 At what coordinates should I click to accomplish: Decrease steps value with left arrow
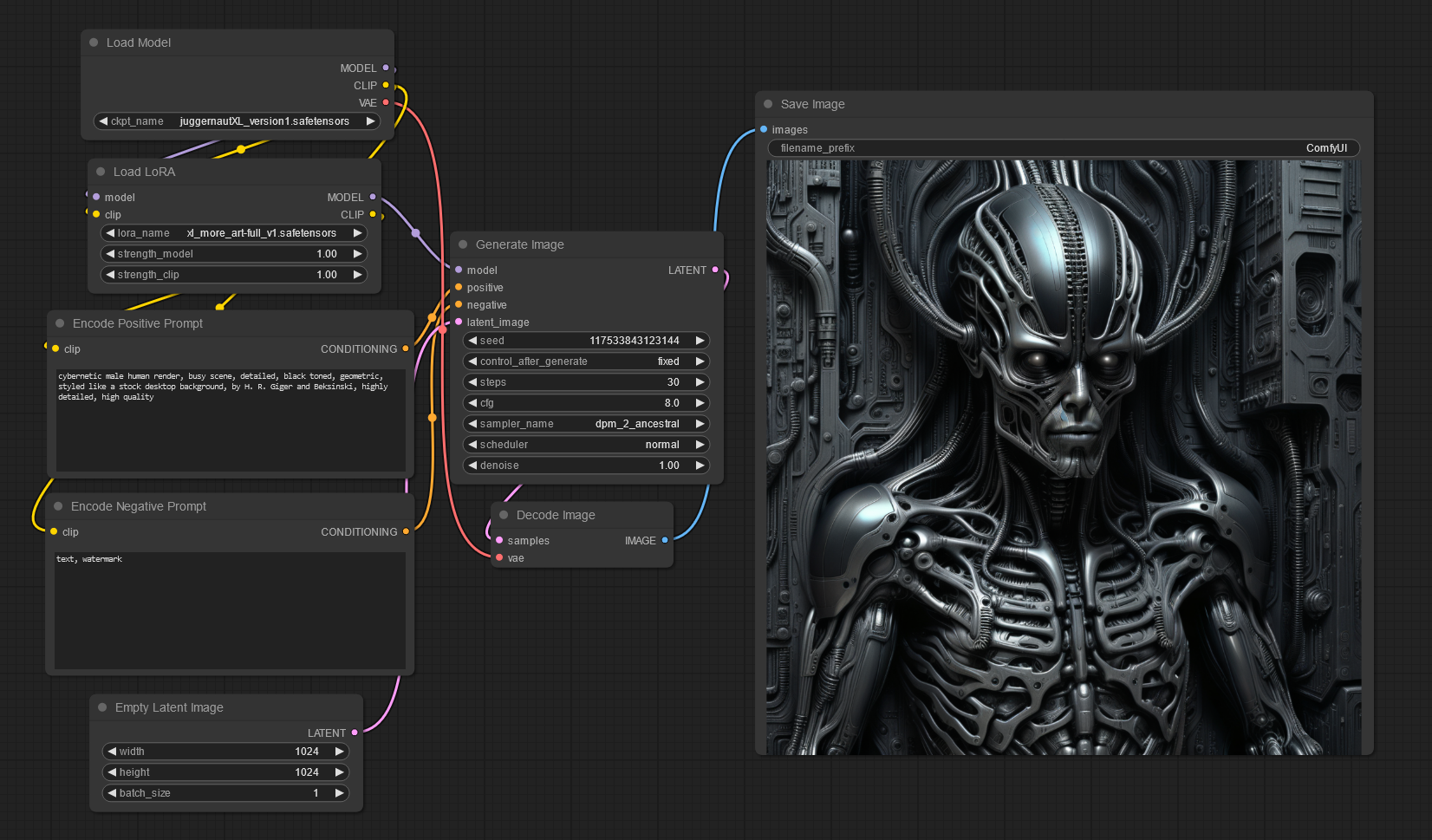[x=472, y=382]
